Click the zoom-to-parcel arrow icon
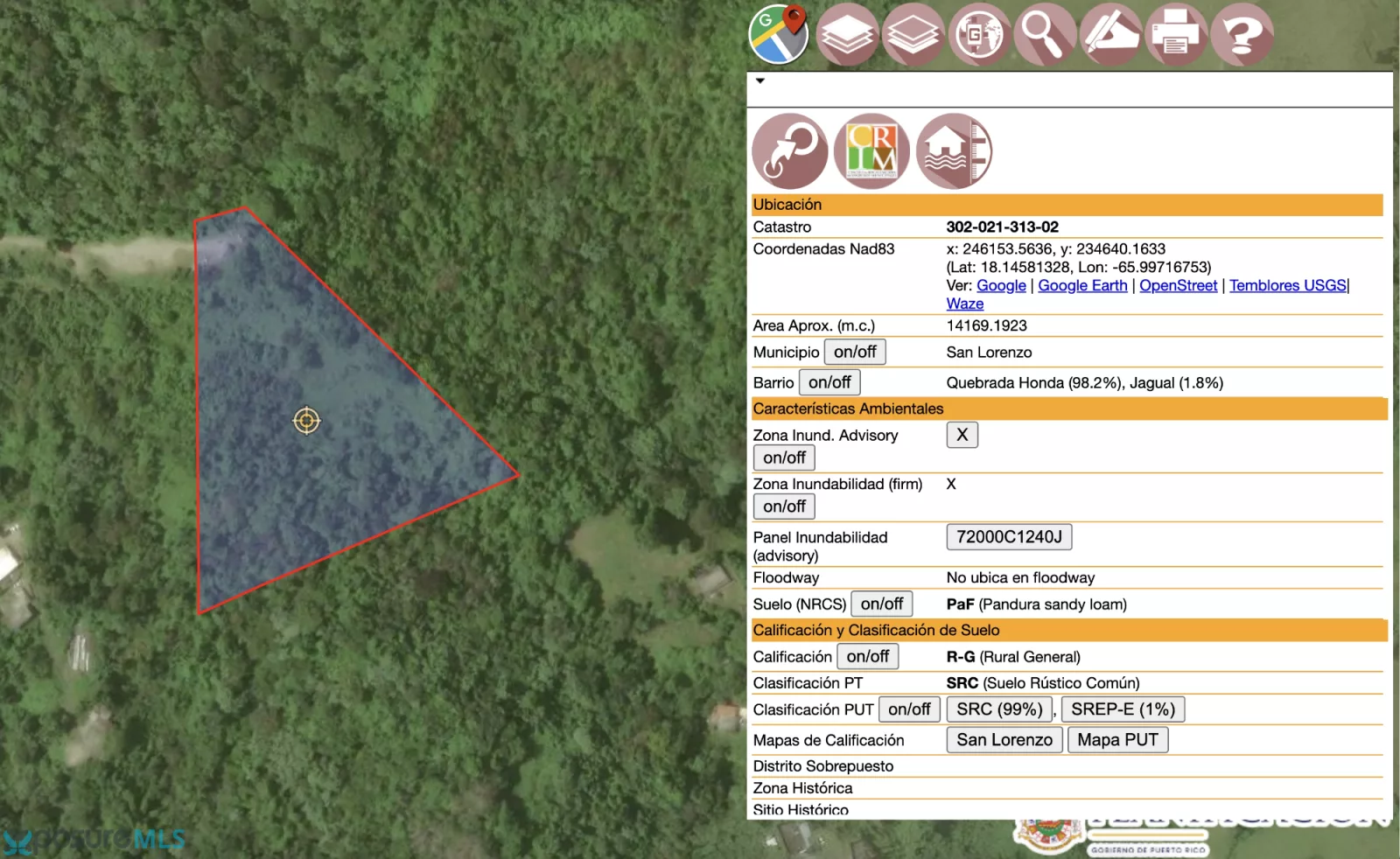 click(x=790, y=151)
